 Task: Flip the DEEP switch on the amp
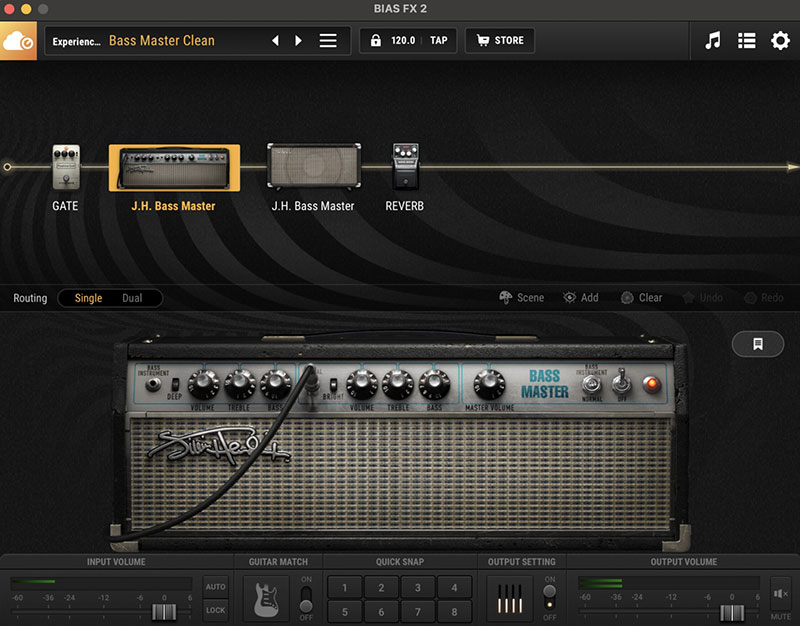point(175,385)
